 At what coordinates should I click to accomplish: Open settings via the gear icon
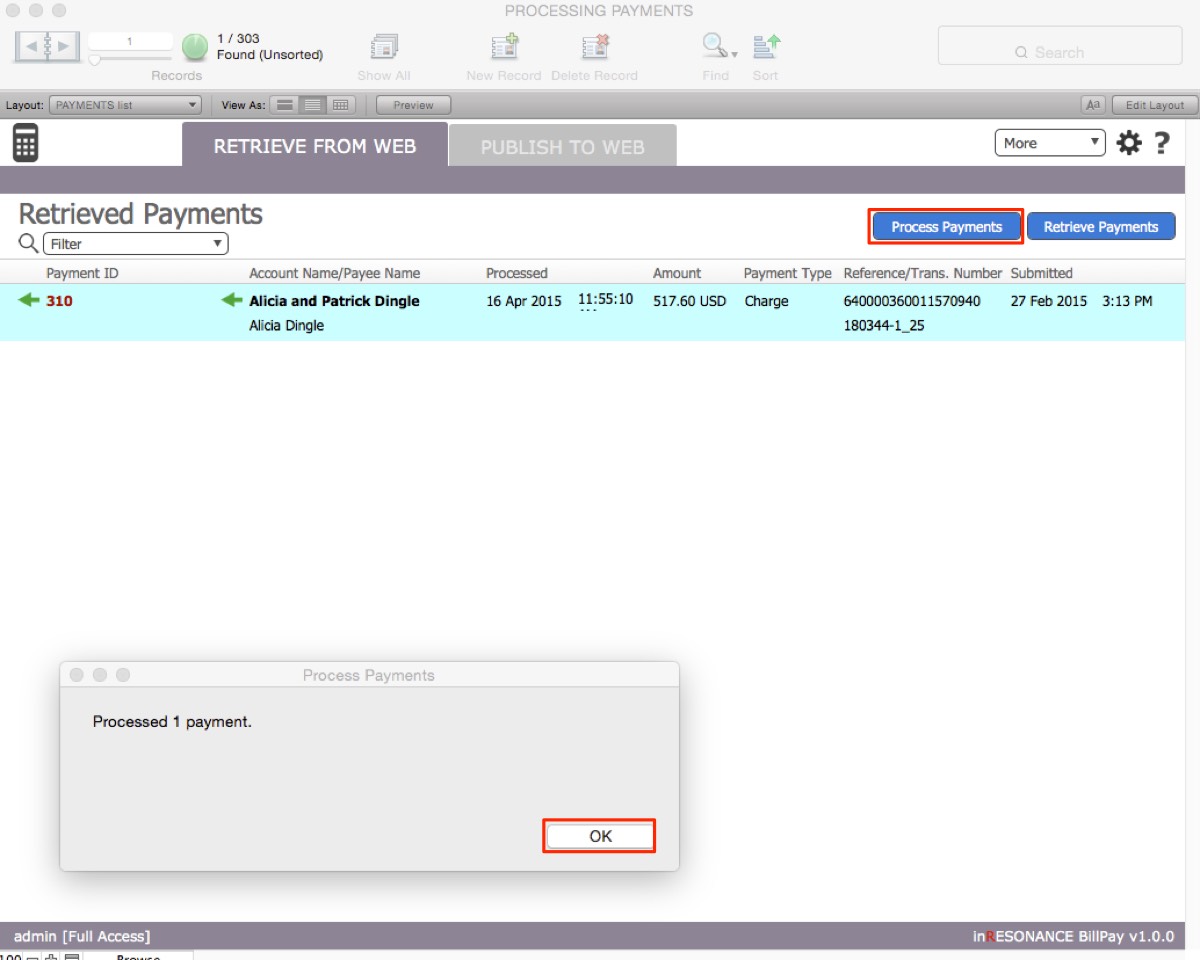(x=1129, y=143)
